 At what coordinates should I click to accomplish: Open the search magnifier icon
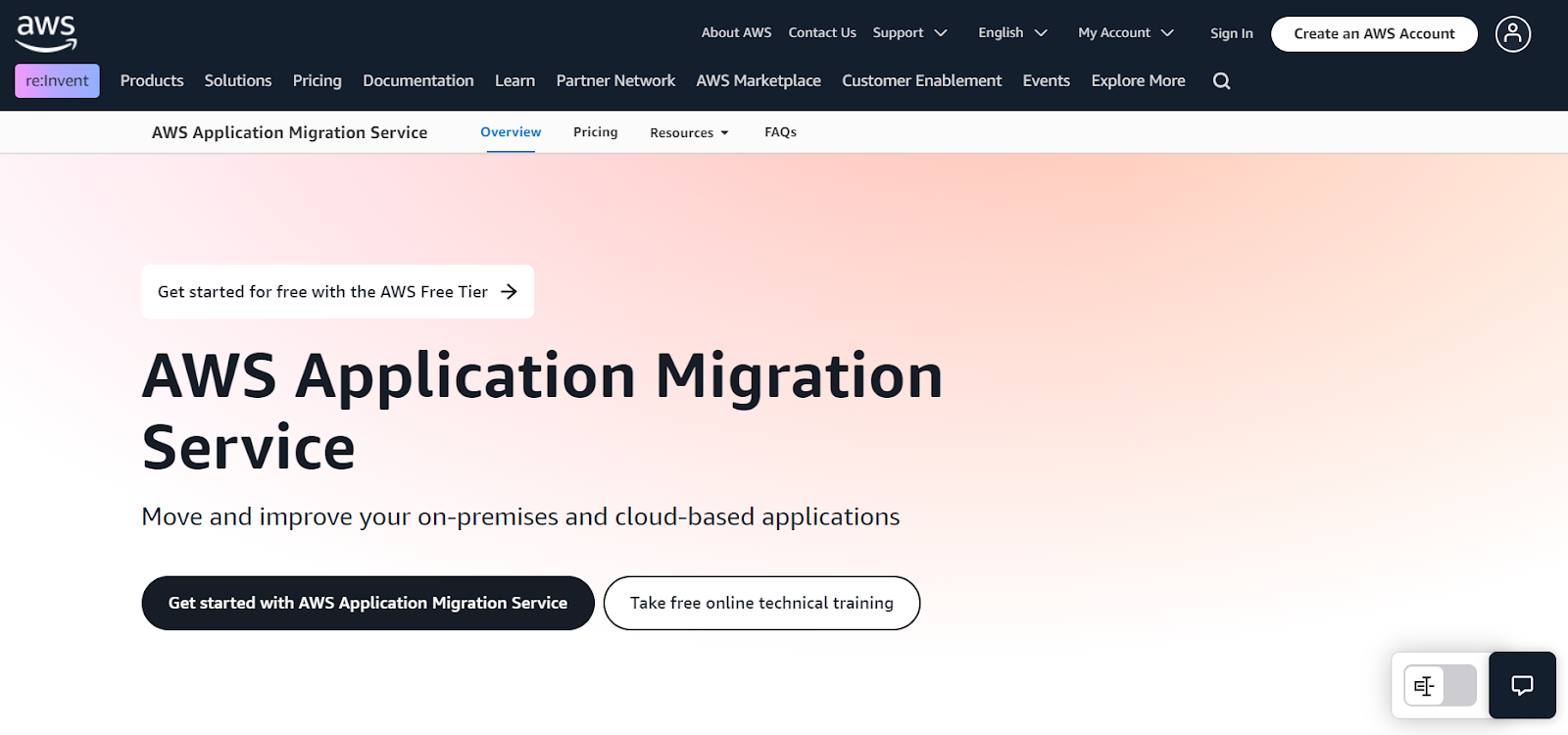[x=1221, y=81]
